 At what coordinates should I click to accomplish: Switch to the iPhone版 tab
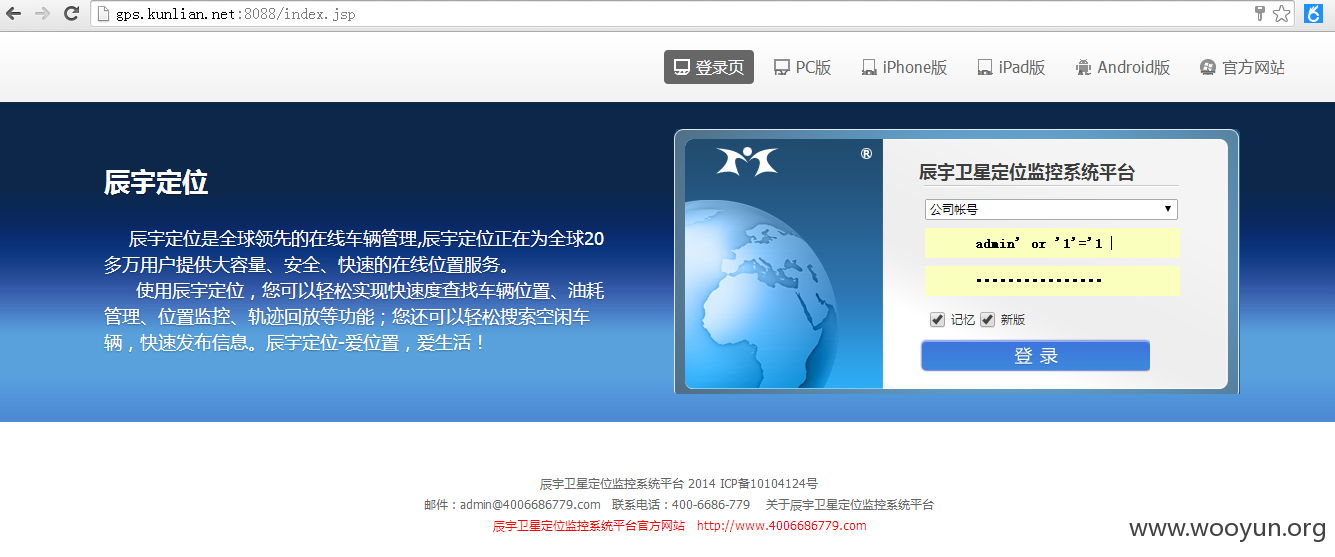905,68
